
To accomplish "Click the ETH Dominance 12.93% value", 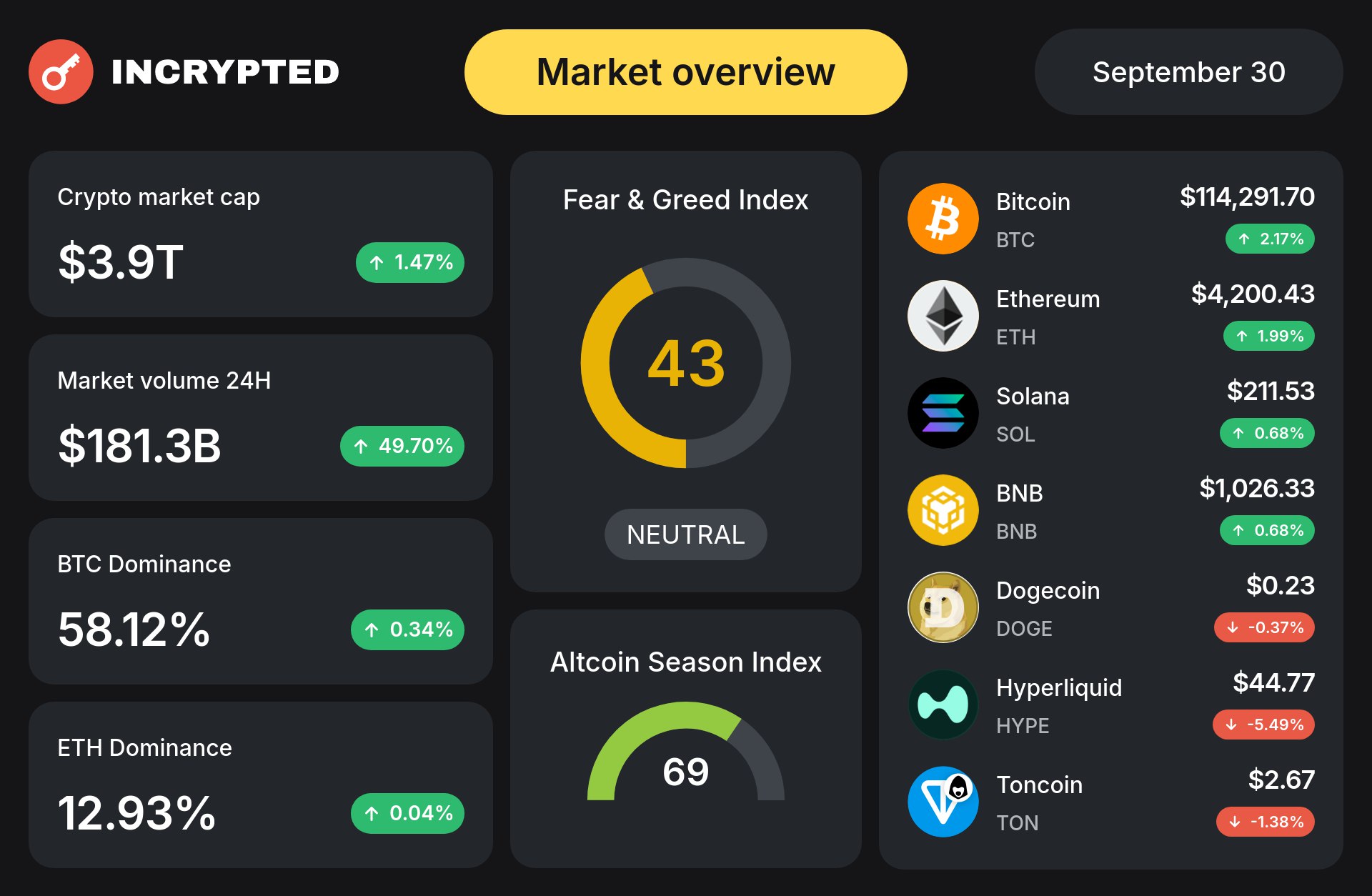I will [x=136, y=813].
